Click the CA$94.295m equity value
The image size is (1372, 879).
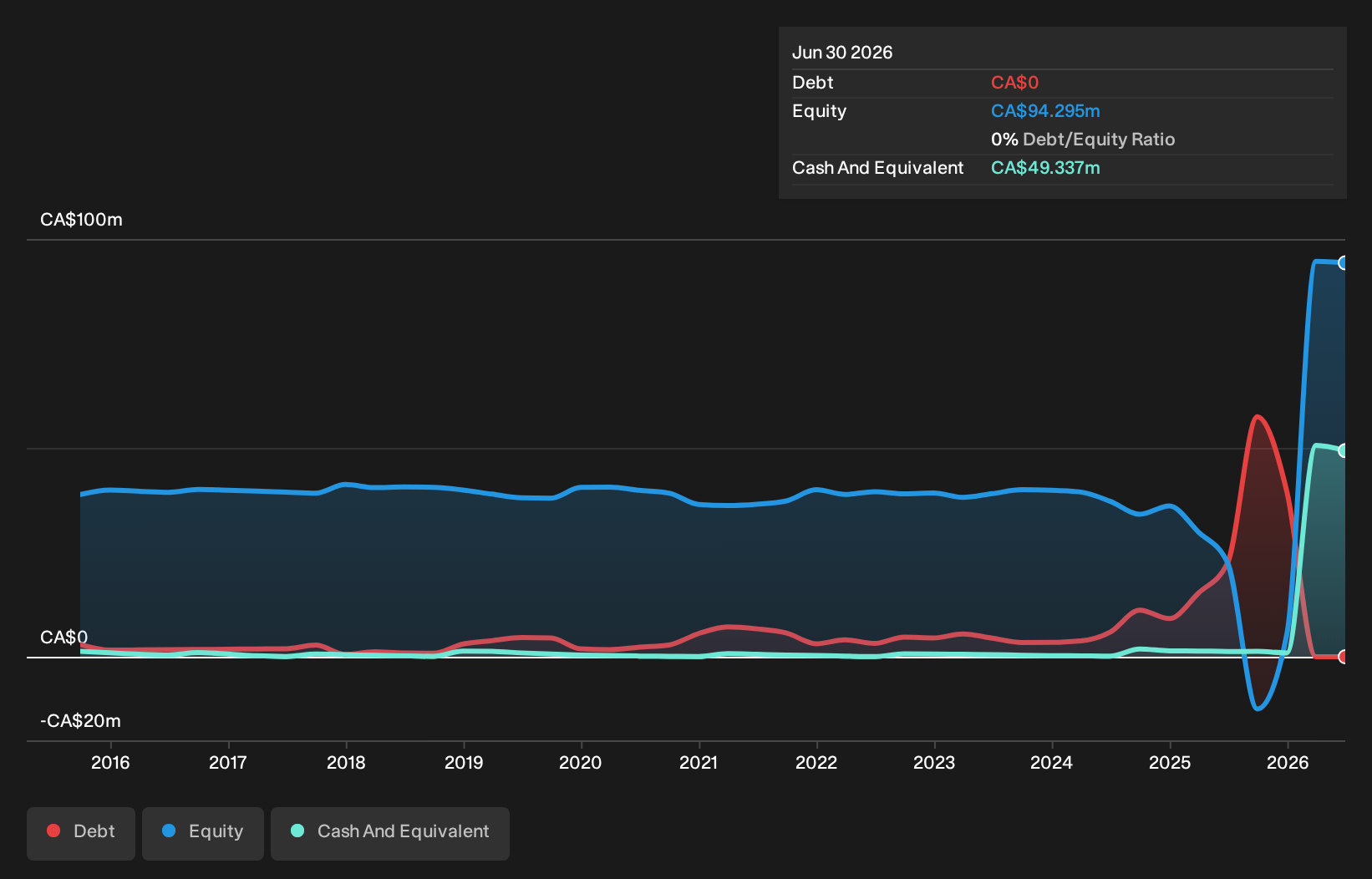click(1045, 111)
